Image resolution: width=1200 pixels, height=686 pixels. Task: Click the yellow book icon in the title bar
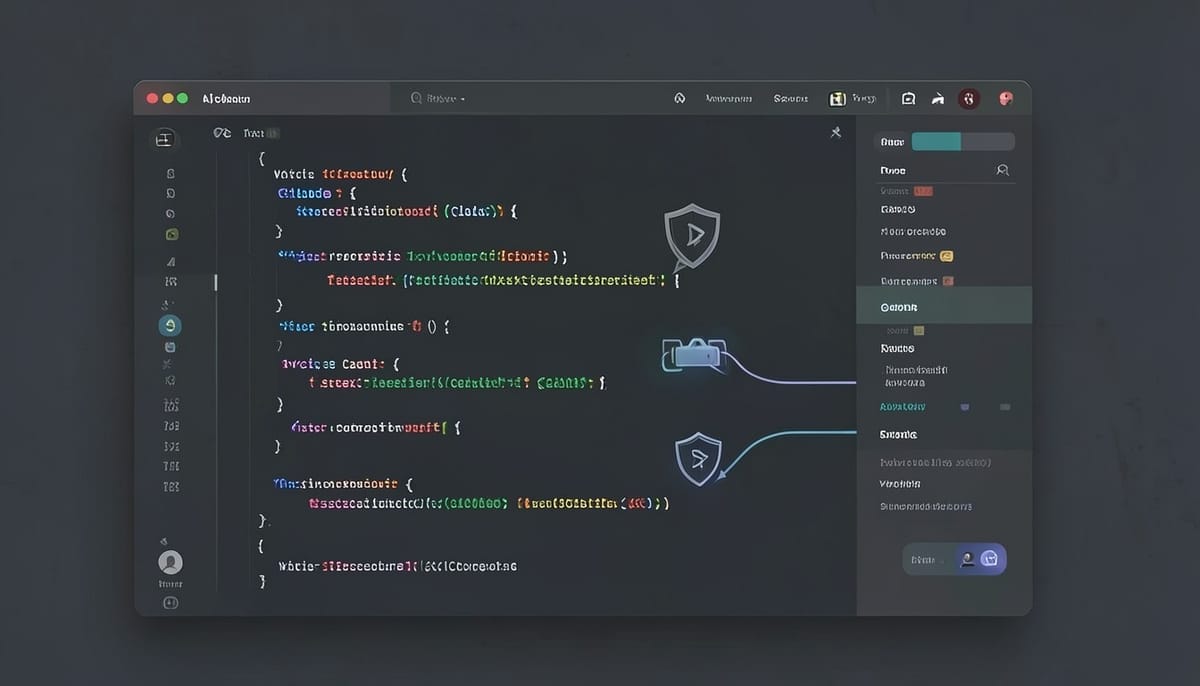coord(838,98)
